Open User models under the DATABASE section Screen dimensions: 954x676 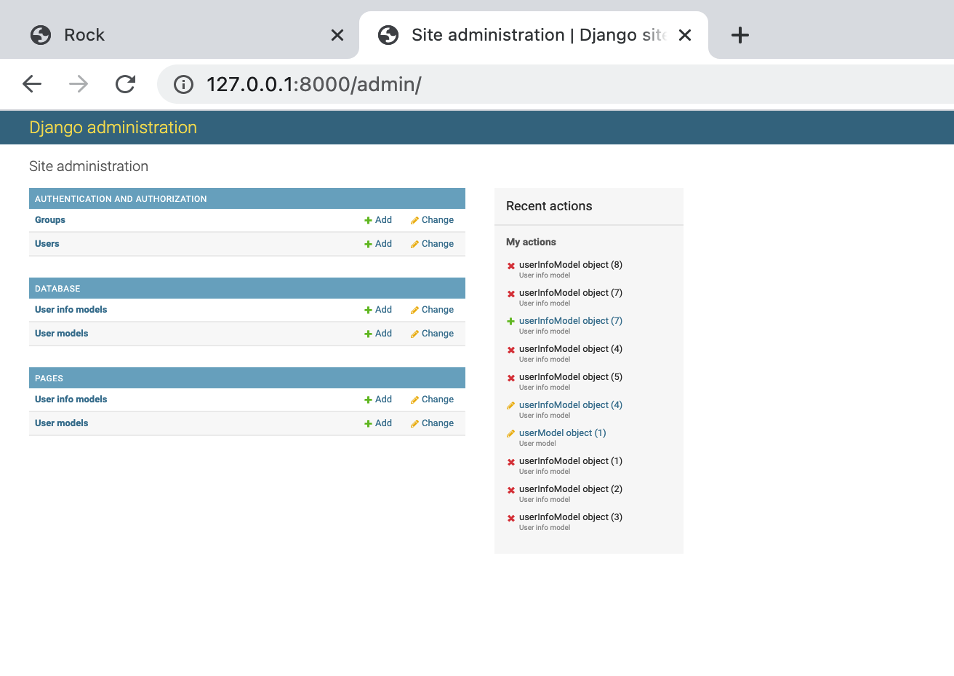[x=61, y=333]
